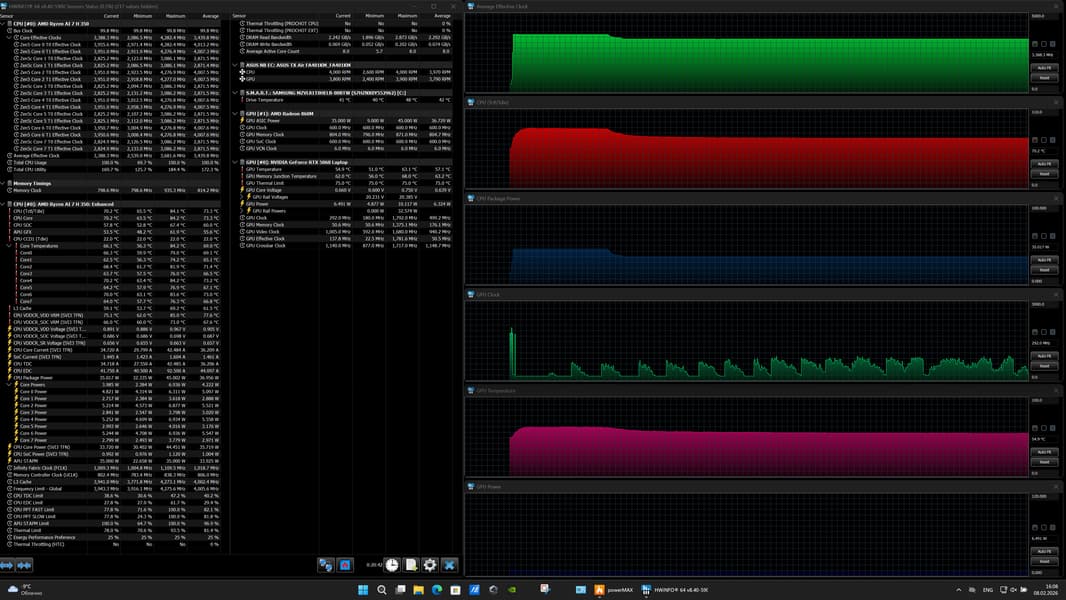Image resolution: width=1066 pixels, height=600 pixels.
Task: Click Auto Fit on CPU (Tctl/Tdie) graph
Action: [1044, 164]
